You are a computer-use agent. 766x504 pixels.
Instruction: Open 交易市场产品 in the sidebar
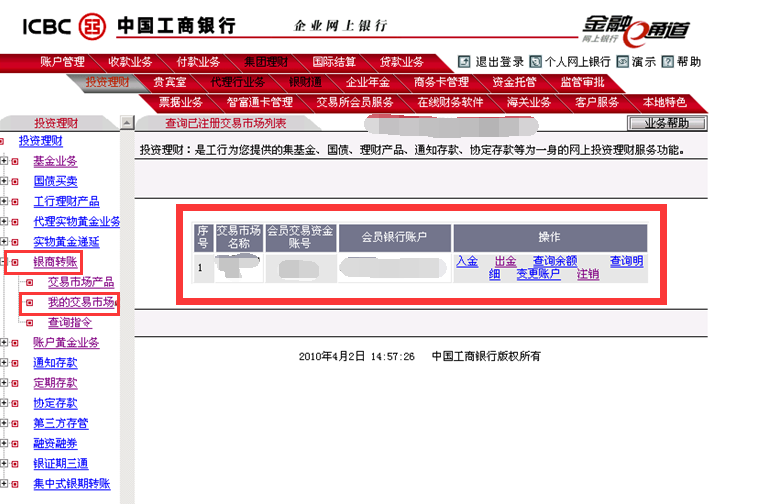pos(81,282)
